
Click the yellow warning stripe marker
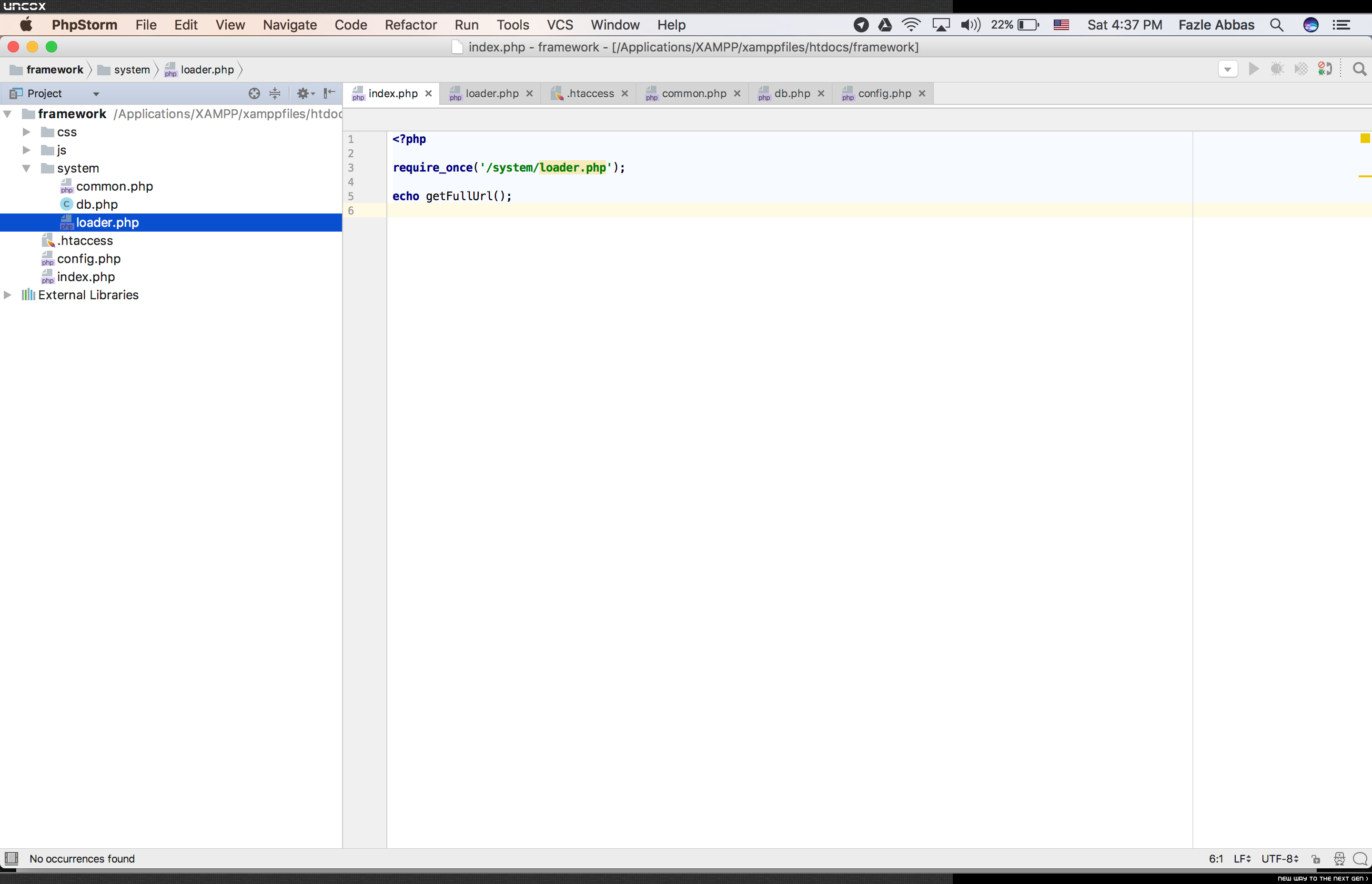1365,176
